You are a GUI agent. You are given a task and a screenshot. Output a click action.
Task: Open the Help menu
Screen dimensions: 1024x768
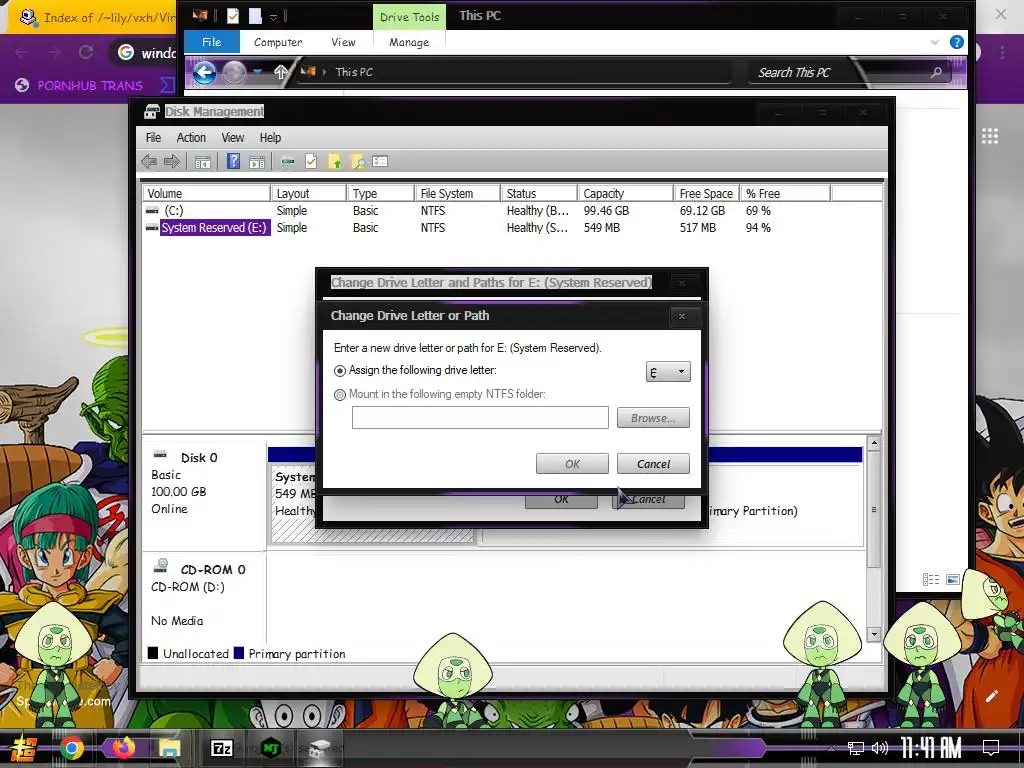(270, 138)
